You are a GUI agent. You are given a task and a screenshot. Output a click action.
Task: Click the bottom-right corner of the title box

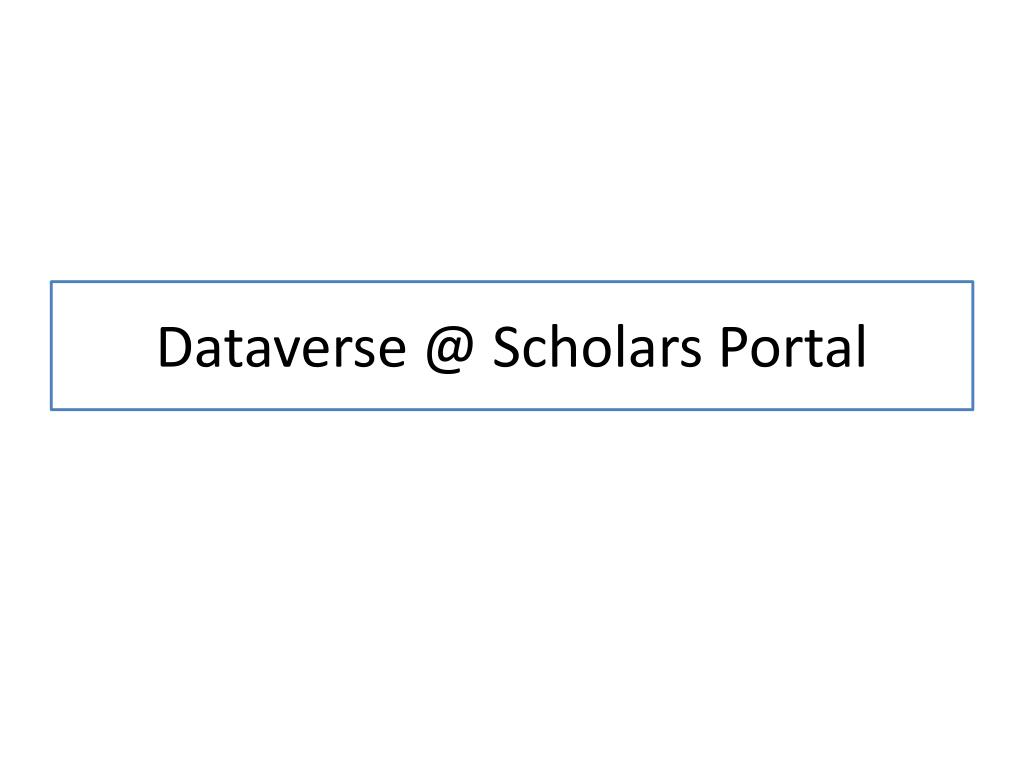point(972,409)
